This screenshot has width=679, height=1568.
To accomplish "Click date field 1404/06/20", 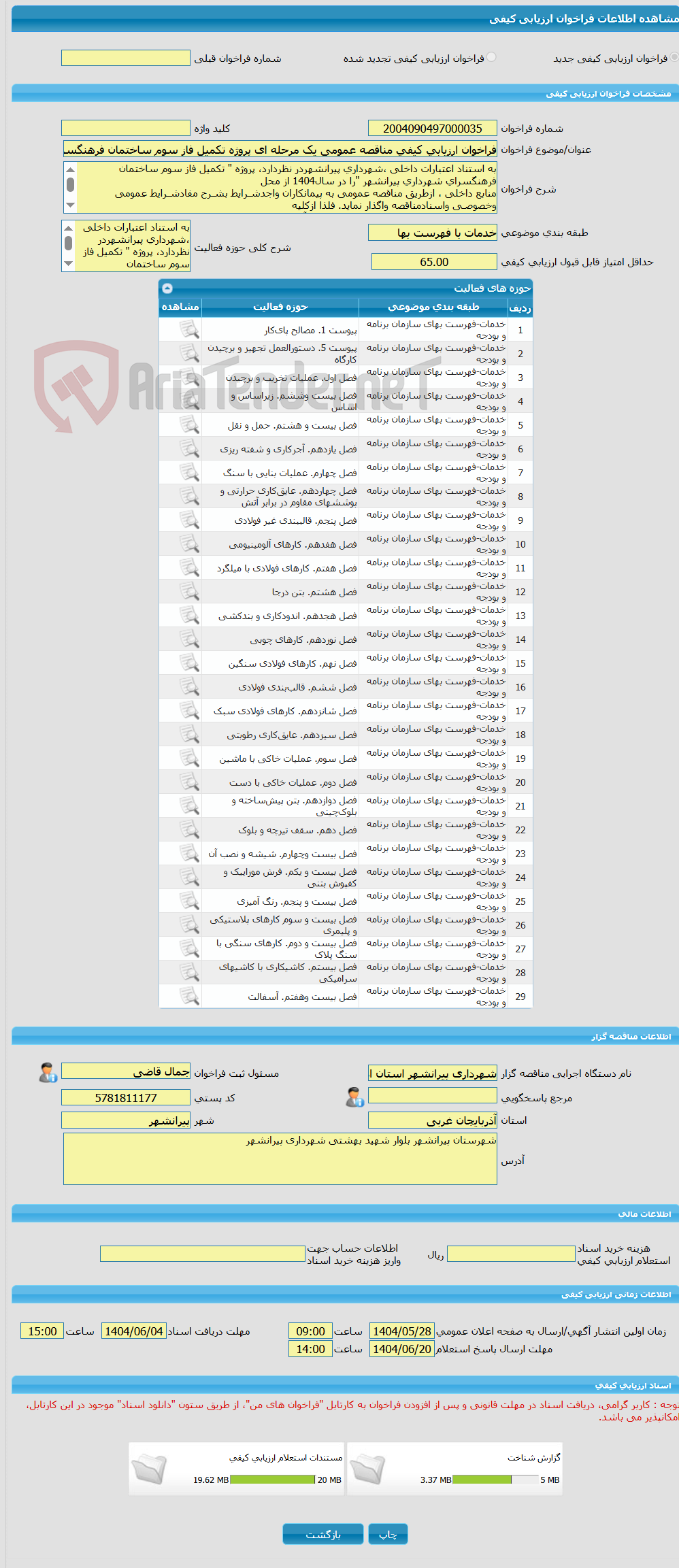I will pos(402,1349).
